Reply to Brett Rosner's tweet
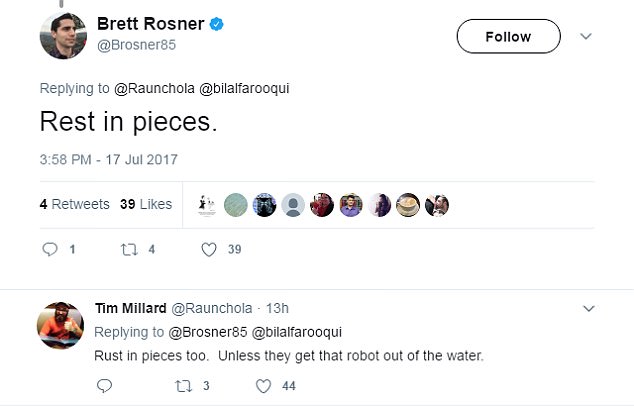Viewport: 634px width, 406px height. tap(51, 250)
